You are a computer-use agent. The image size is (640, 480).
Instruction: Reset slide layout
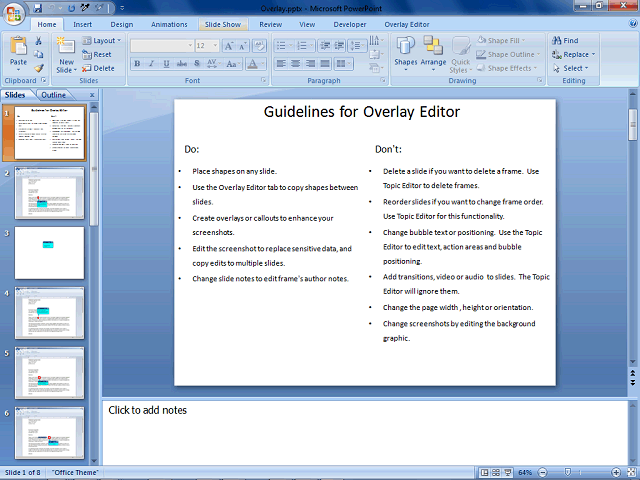(97, 54)
